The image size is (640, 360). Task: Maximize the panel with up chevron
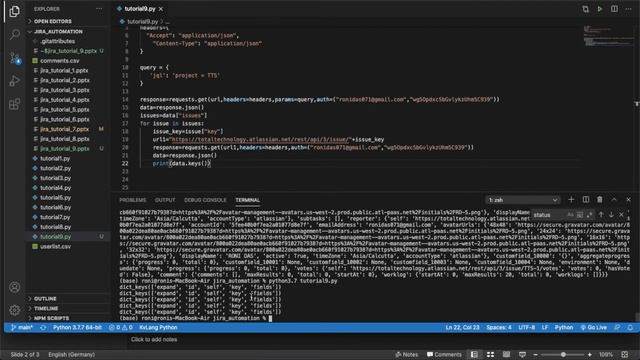tap(614, 200)
